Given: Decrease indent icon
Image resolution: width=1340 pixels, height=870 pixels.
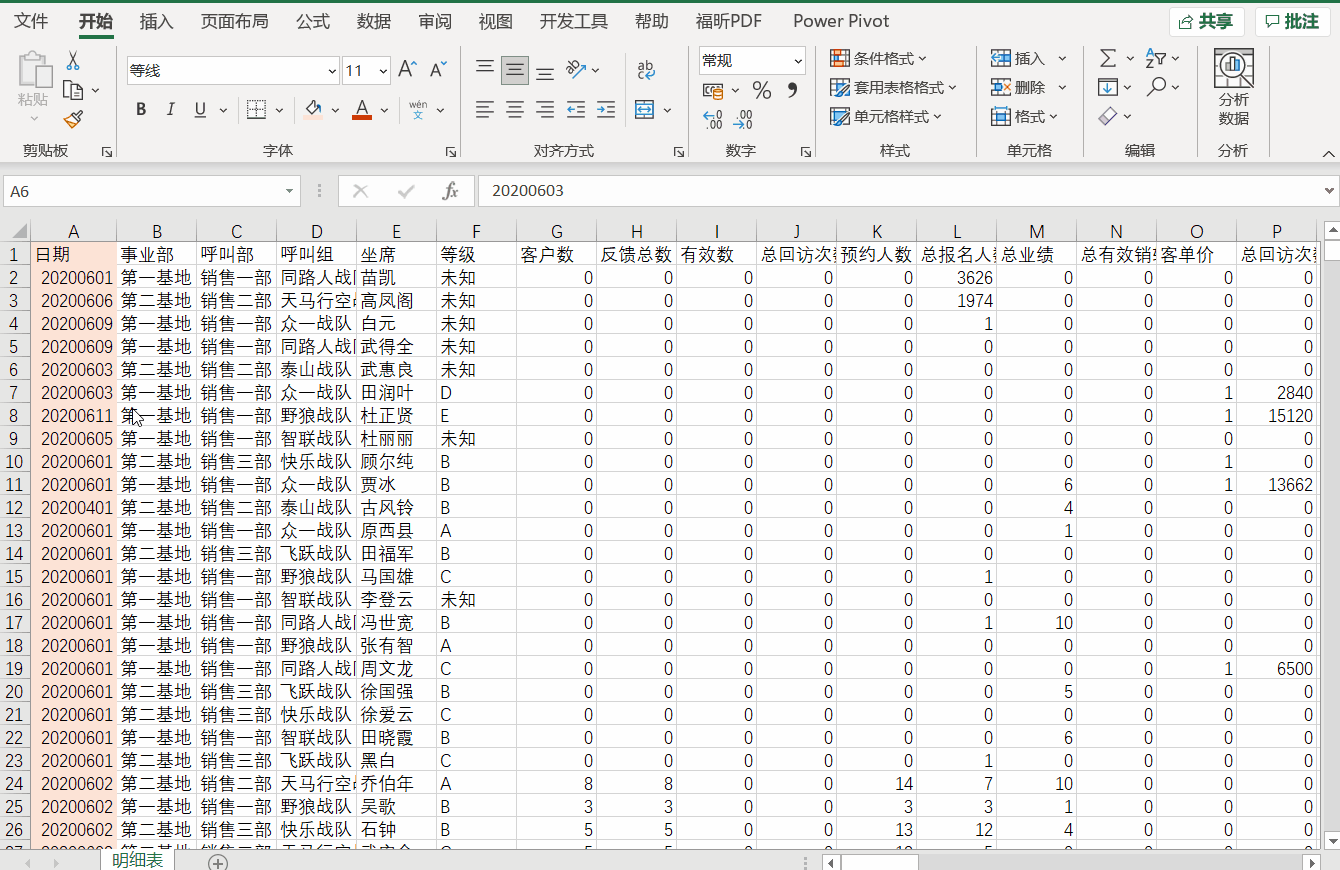Looking at the screenshot, I should (x=576, y=110).
